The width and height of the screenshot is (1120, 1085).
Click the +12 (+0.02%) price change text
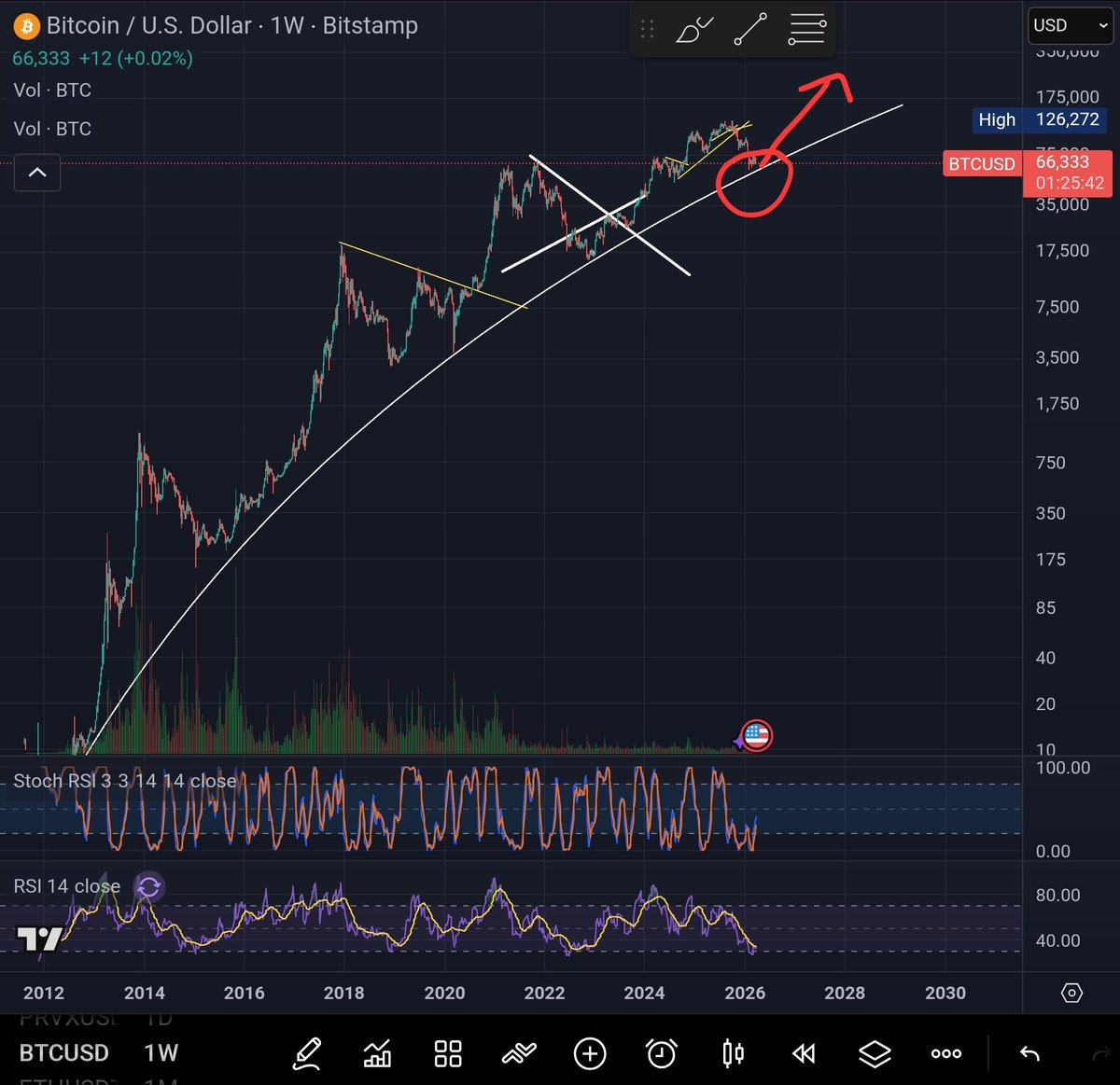click(135, 59)
